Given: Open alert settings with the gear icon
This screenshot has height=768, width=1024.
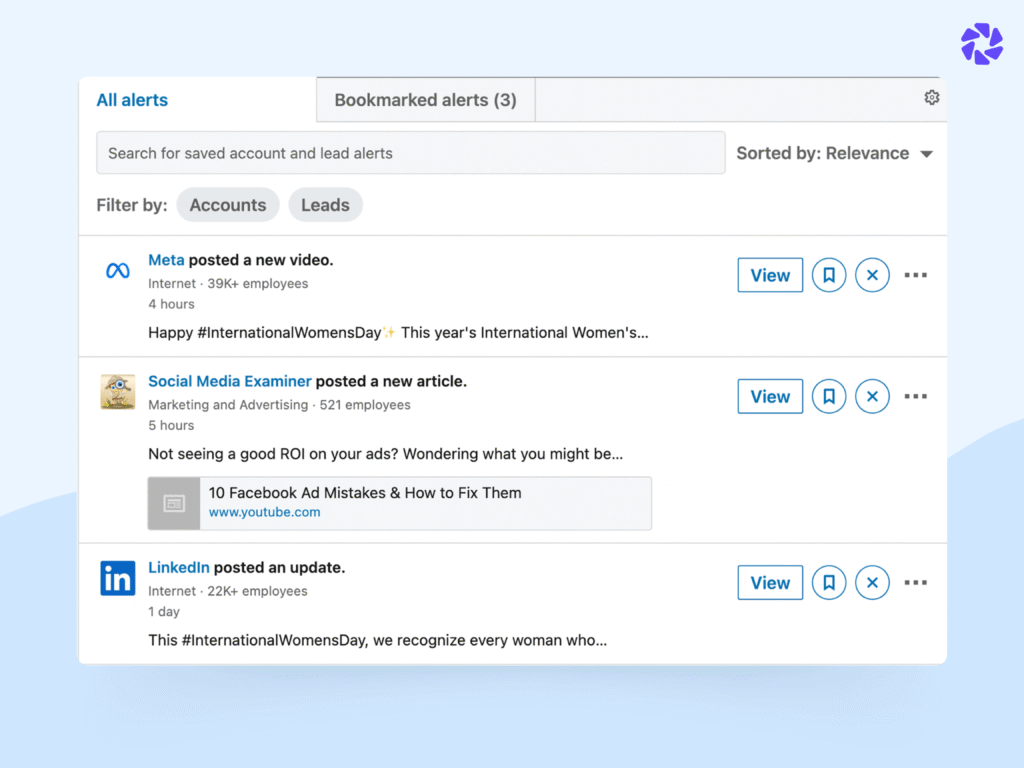Looking at the screenshot, I should (x=932, y=97).
